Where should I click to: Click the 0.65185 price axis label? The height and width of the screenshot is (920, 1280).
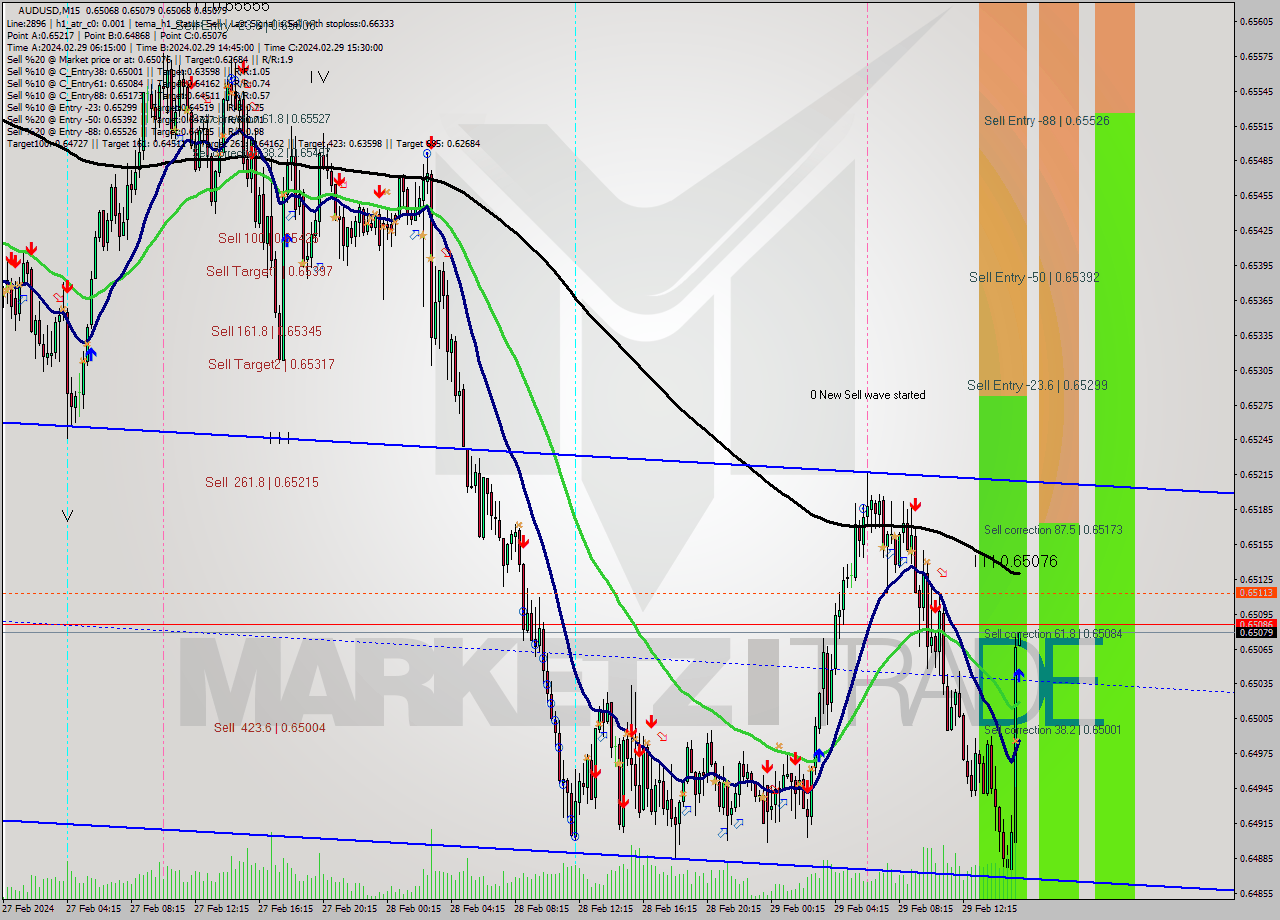point(1256,509)
